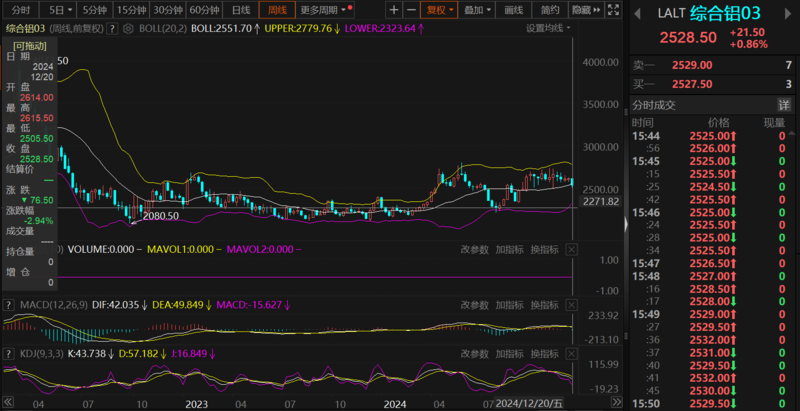The width and height of the screenshot is (800, 411).
Task: Click 改参数 on the KDJ panel
Action: coord(474,353)
